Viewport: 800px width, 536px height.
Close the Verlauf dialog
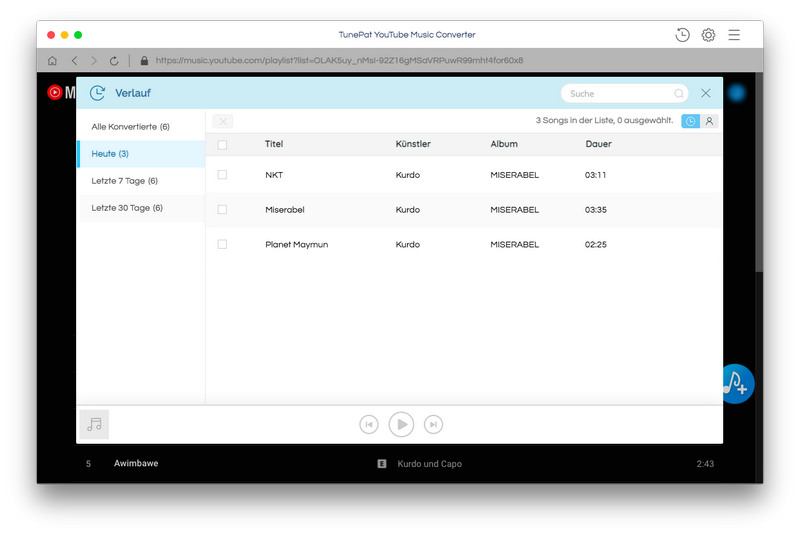click(706, 93)
